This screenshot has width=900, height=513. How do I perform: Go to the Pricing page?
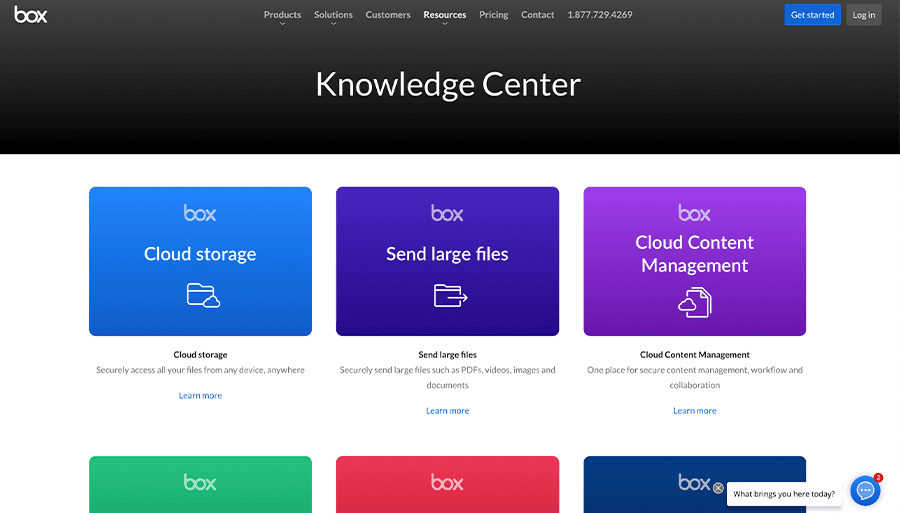click(494, 15)
